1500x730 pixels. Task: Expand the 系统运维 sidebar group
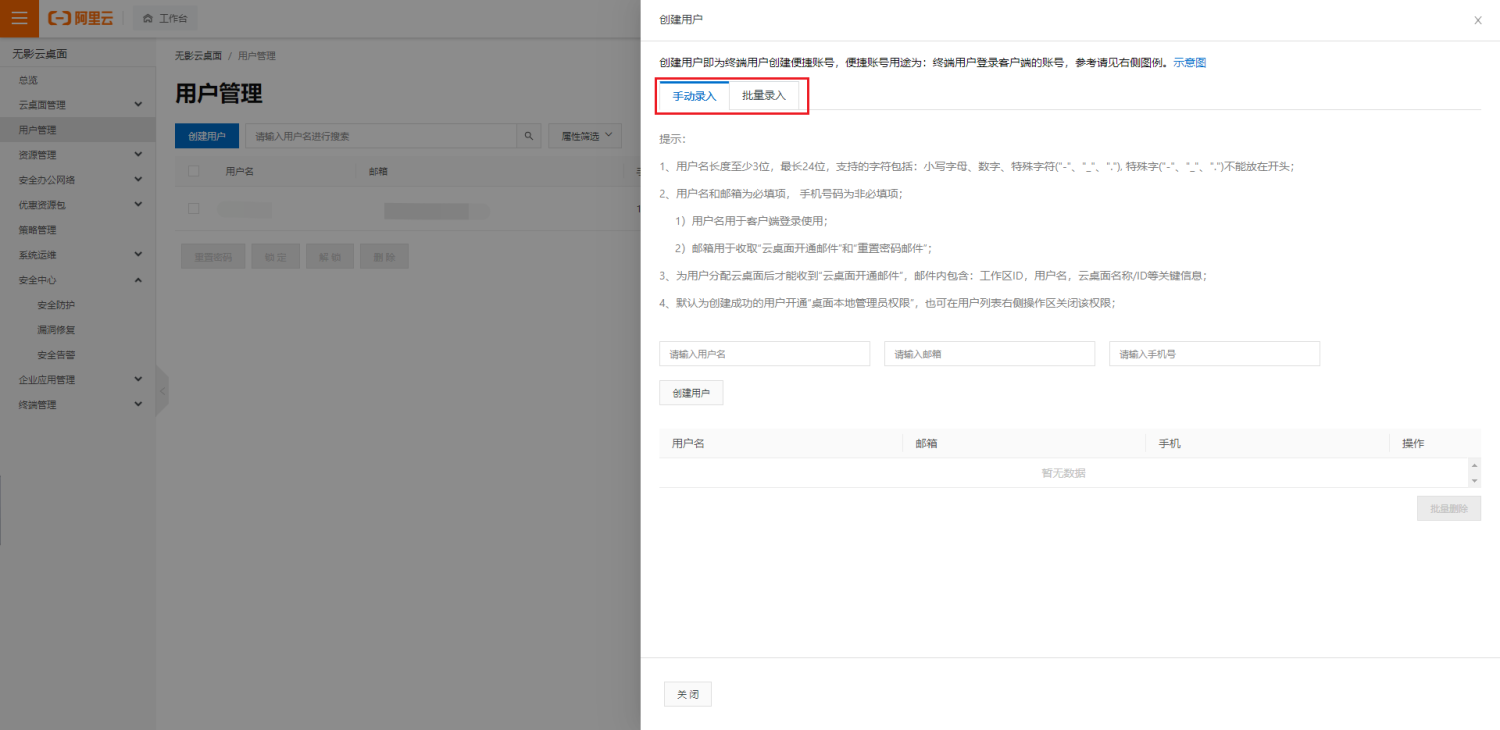click(78, 255)
